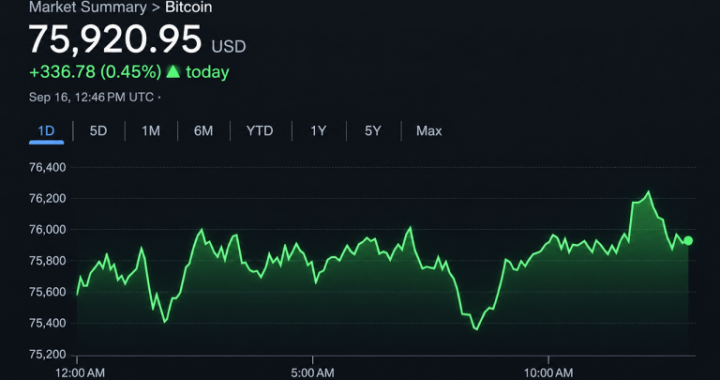Click the 75,800 y-axis label
This screenshot has height=380, width=720.
click(47, 261)
